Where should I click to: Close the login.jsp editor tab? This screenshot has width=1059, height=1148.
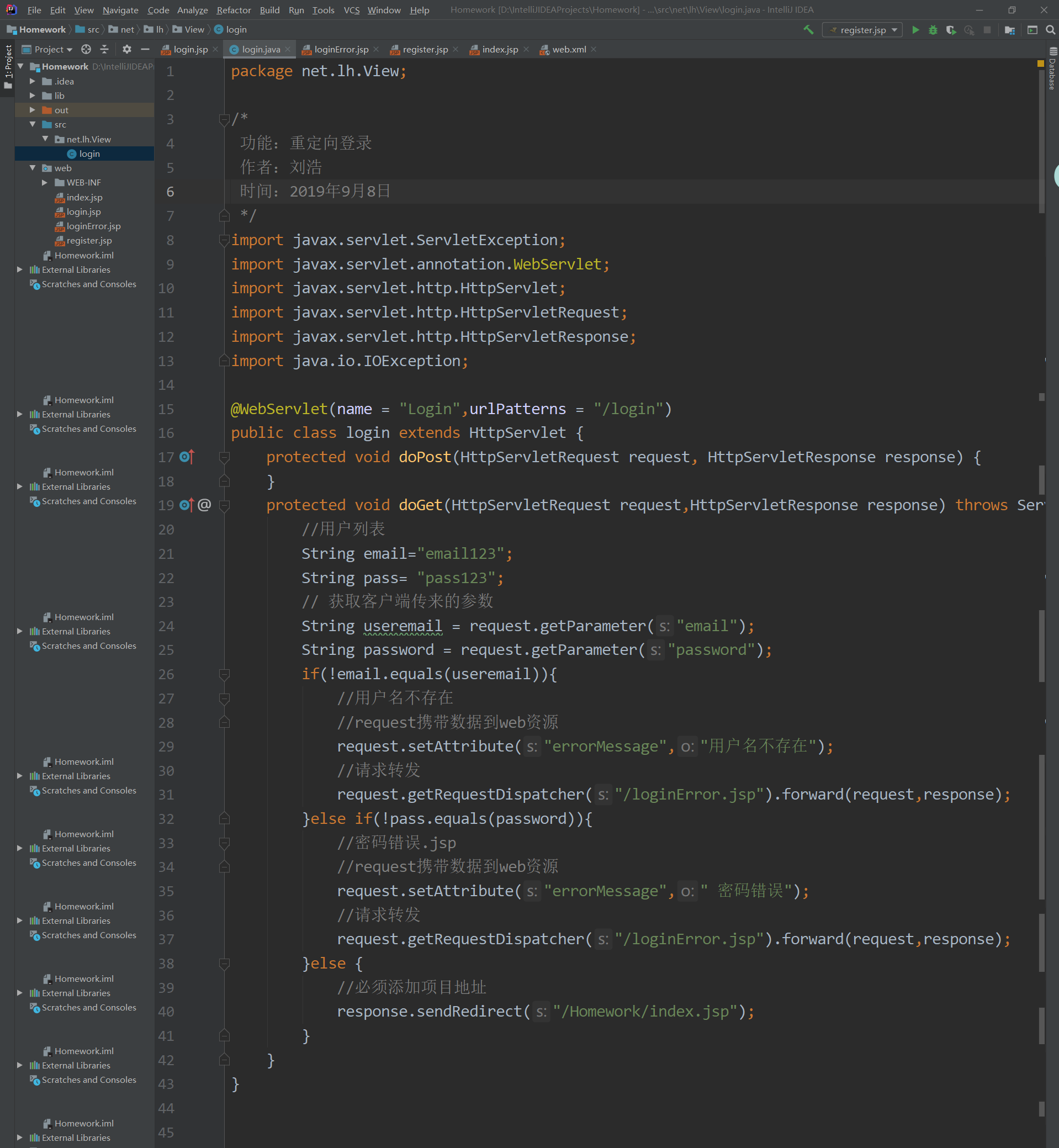click(215, 49)
